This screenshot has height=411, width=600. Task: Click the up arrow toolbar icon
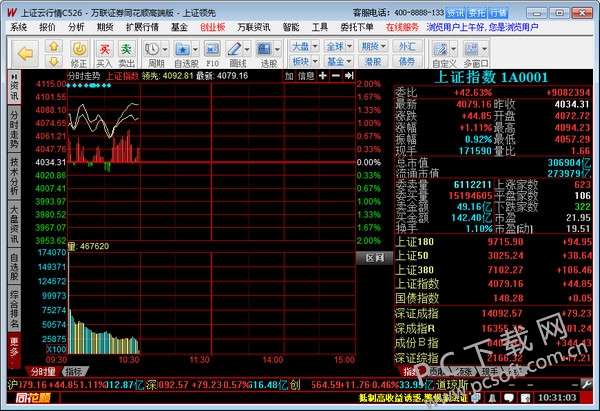coord(54,47)
